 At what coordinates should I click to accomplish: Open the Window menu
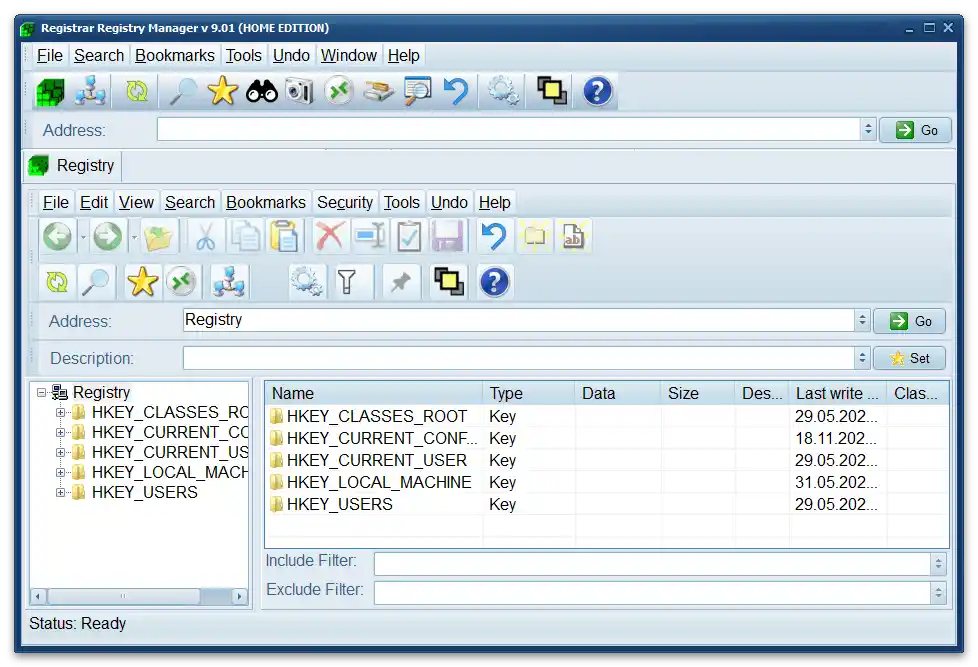[x=349, y=56]
